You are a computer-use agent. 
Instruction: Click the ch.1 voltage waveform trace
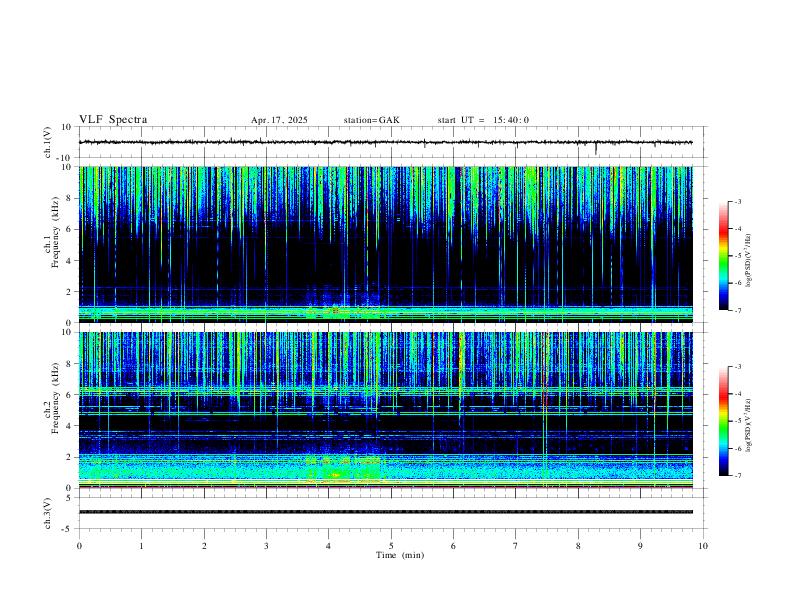coord(385,142)
